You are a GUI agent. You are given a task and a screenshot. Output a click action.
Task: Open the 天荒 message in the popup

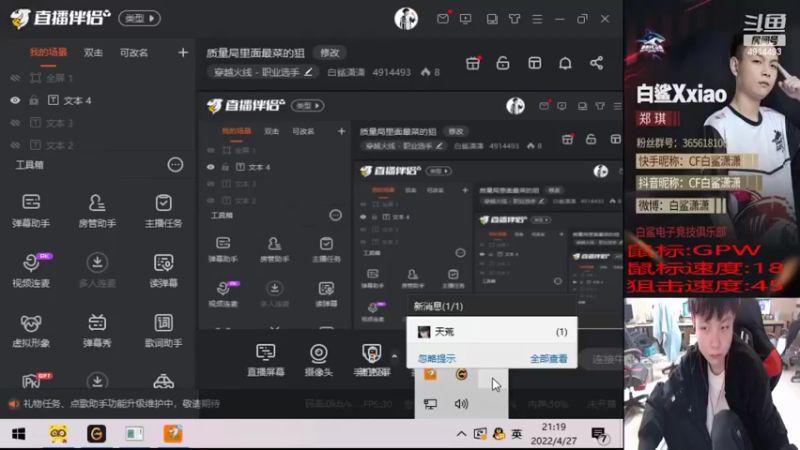coord(492,332)
